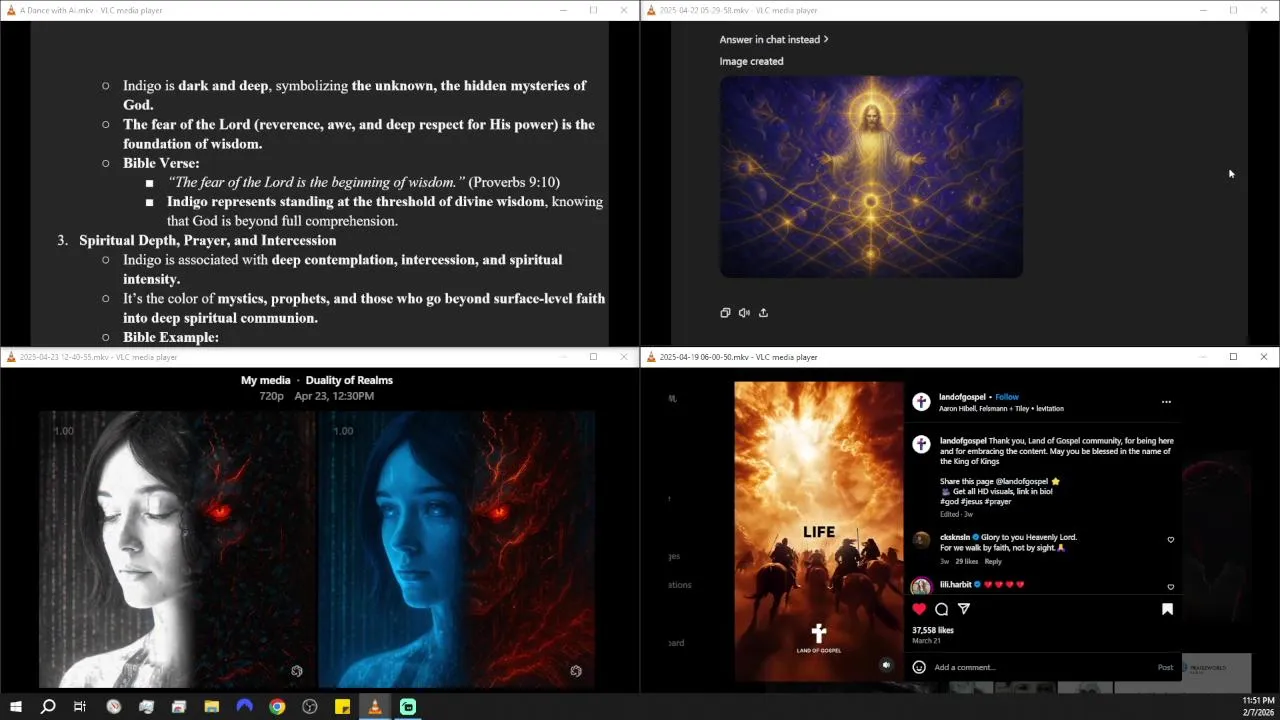
Task: Click the cksknsln profile avatar
Action: [x=921, y=540]
